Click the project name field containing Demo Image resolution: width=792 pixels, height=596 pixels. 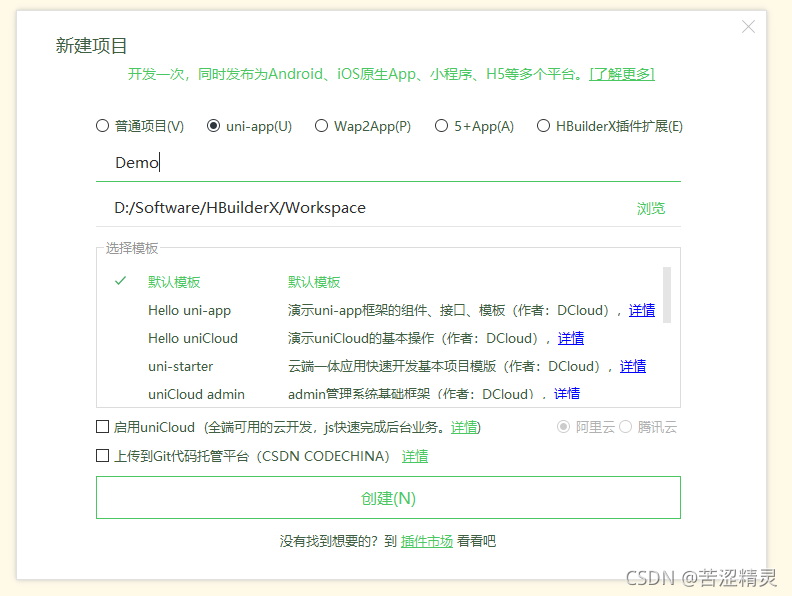(388, 163)
